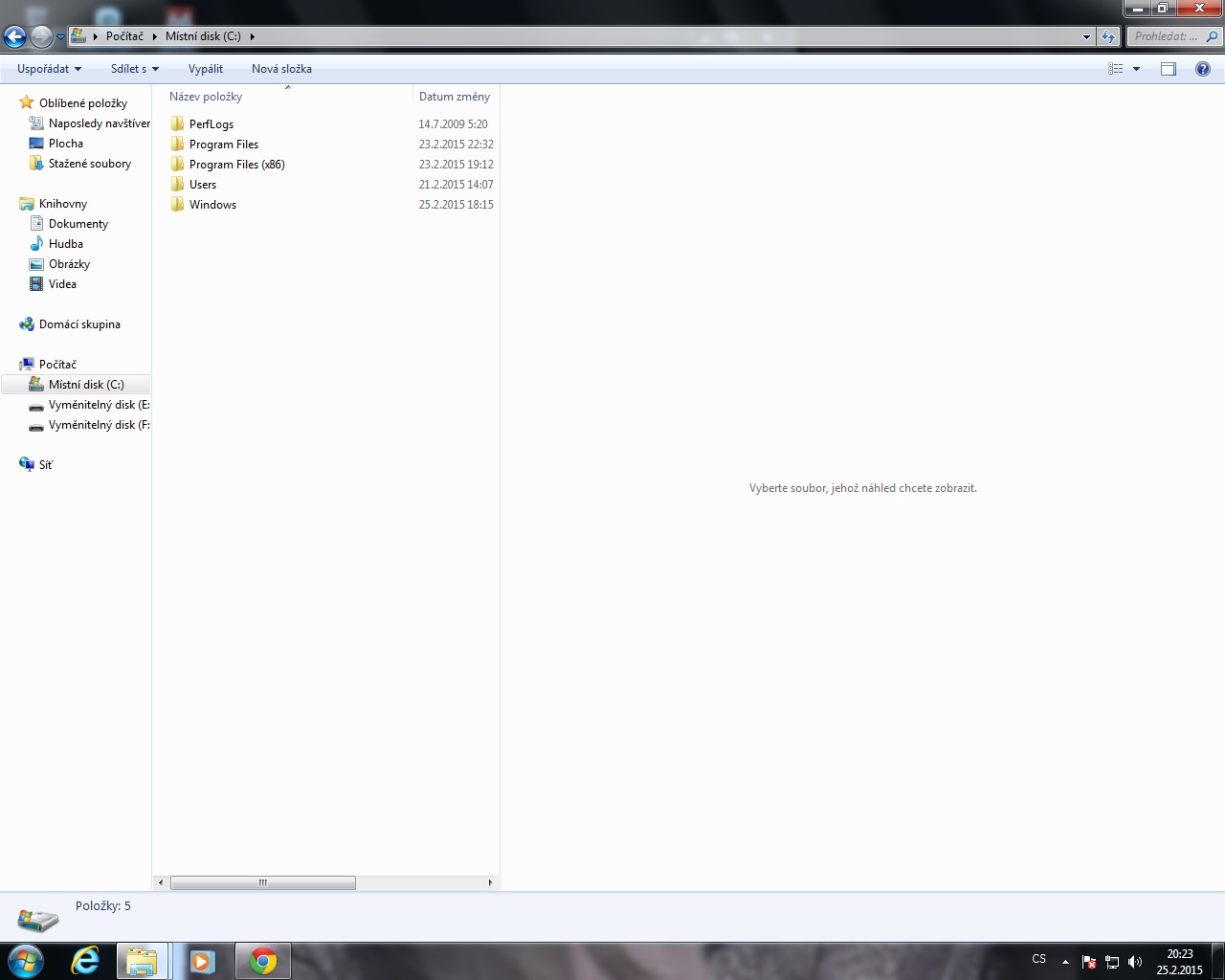This screenshot has width=1225, height=980.
Task: Open the Action Center flag icon
Action: click(x=1089, y=962)
